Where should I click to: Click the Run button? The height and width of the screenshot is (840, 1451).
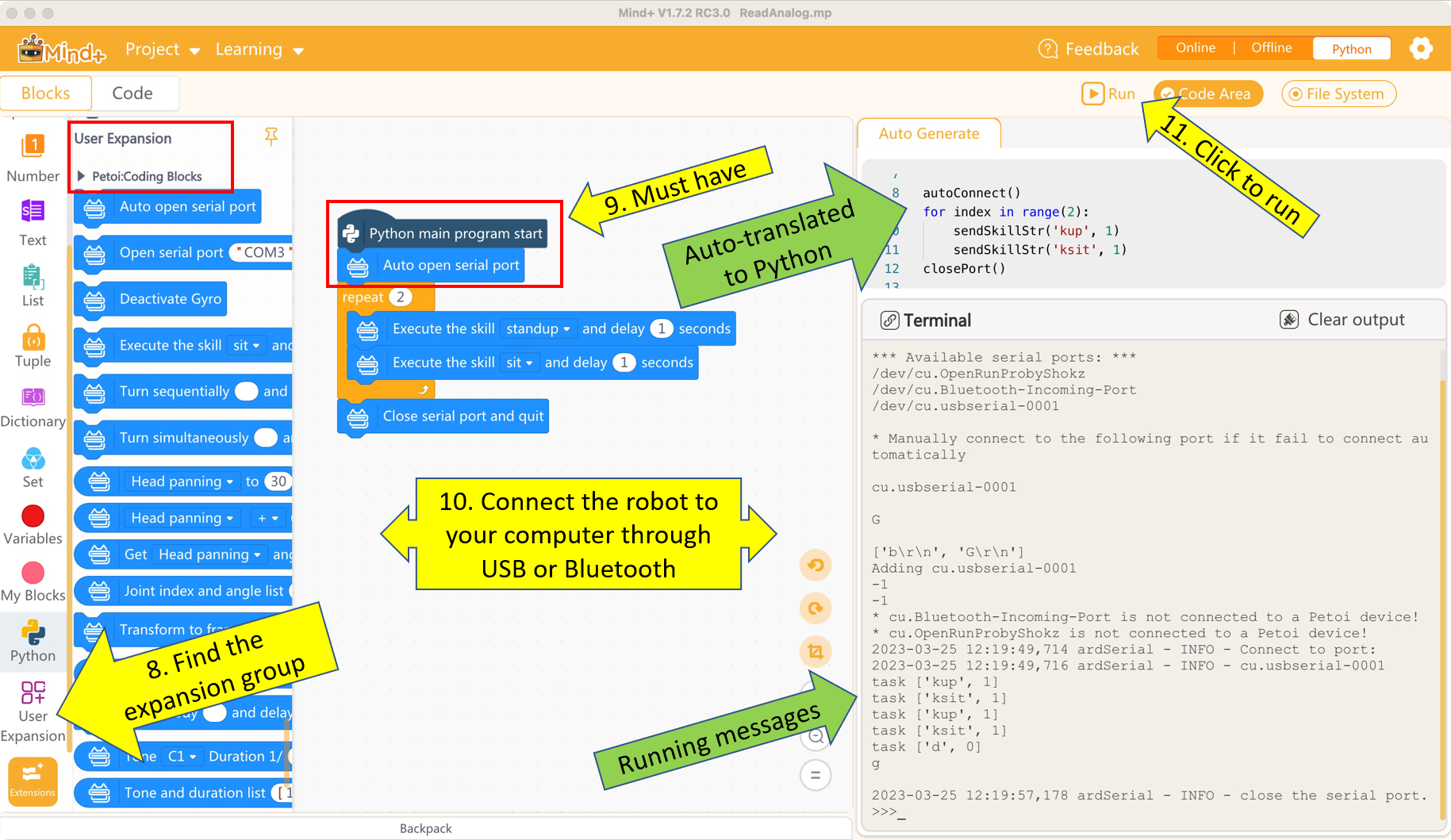click(1108, 94)
